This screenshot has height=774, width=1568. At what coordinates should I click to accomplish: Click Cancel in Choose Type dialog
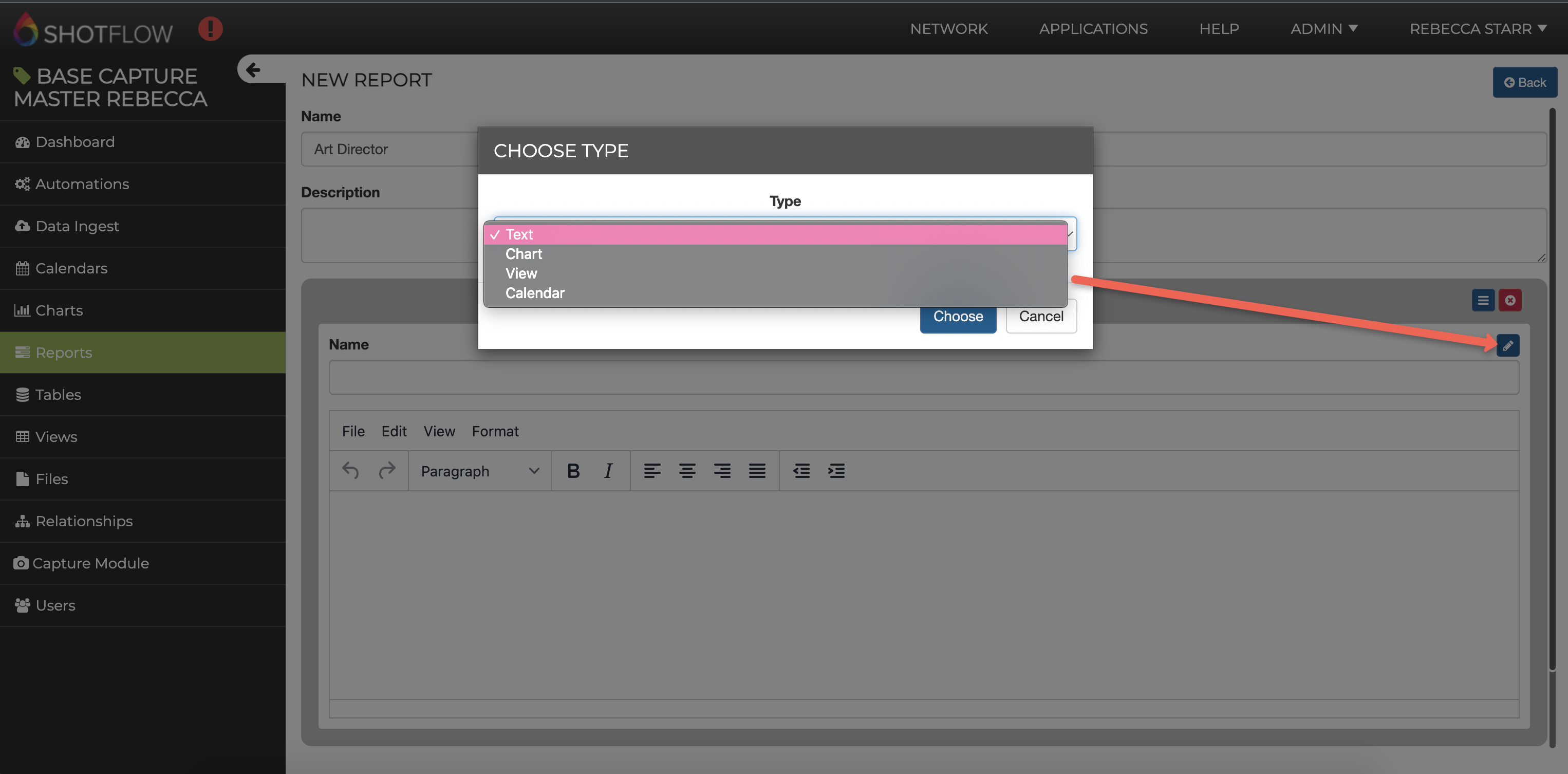1041,317
